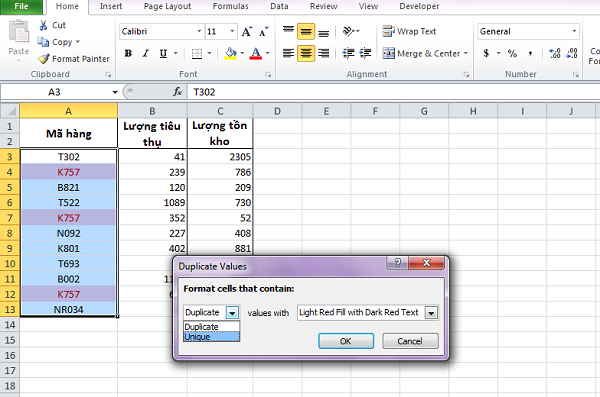Open the Duplicate/Unique rule dropdown arrow
This screenshot has height=397, width=600.
232,313
